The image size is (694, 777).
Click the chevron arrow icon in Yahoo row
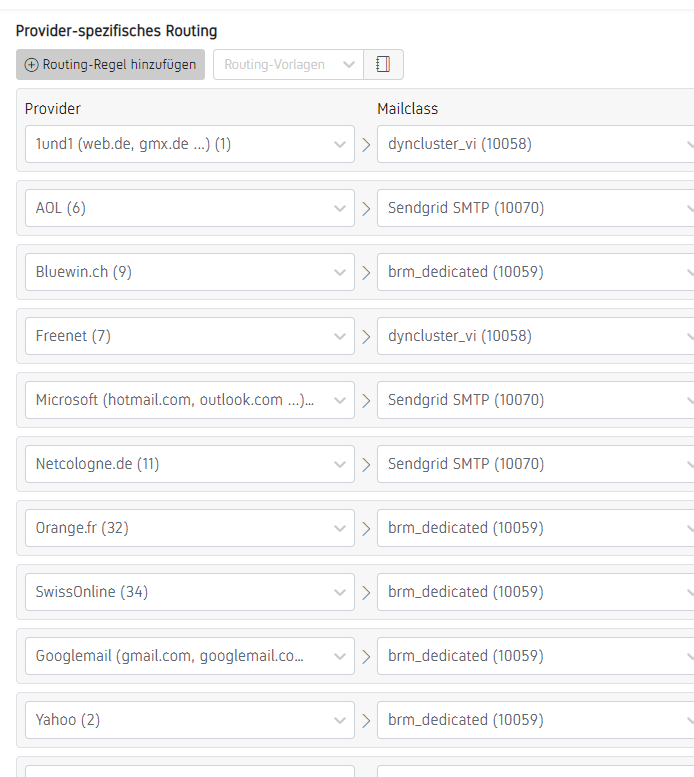click(366, 720)
